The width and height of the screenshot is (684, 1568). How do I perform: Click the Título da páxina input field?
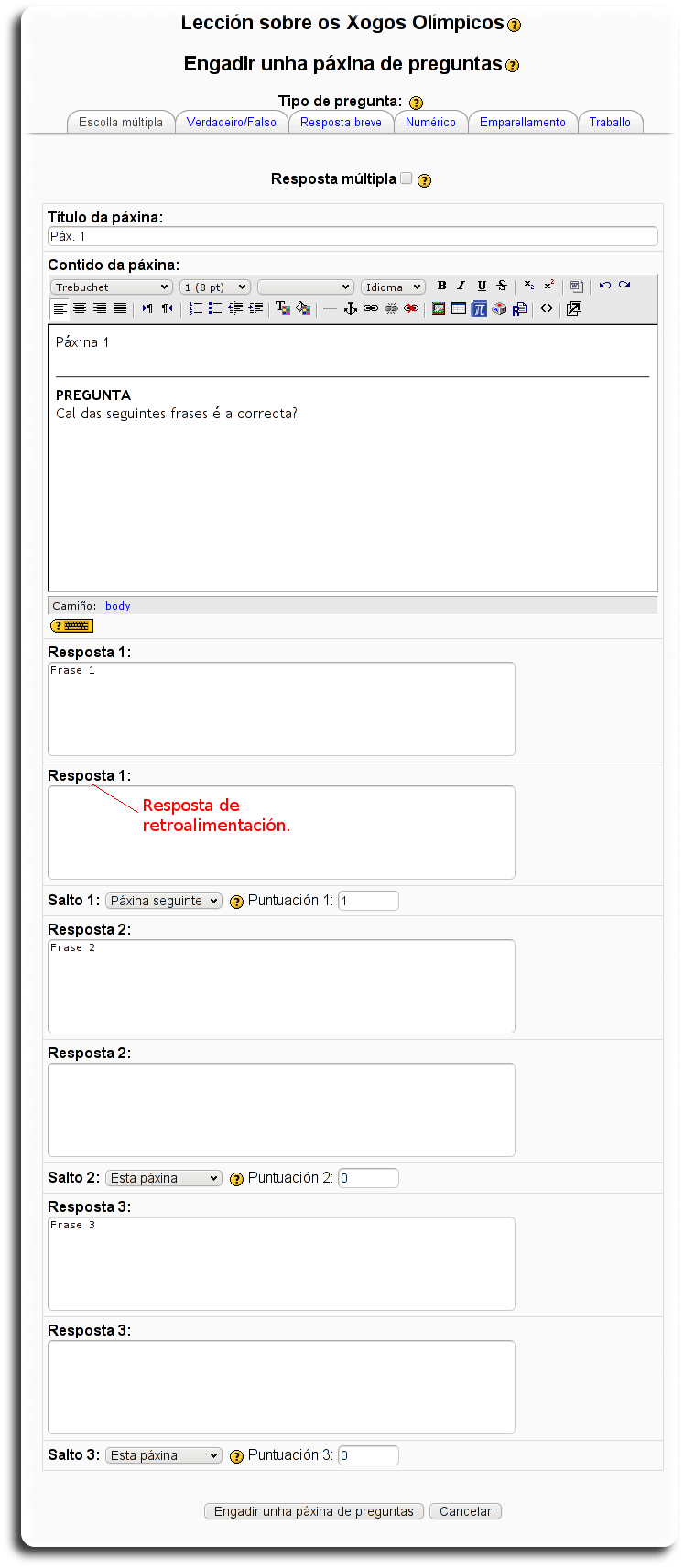point(353,236)
